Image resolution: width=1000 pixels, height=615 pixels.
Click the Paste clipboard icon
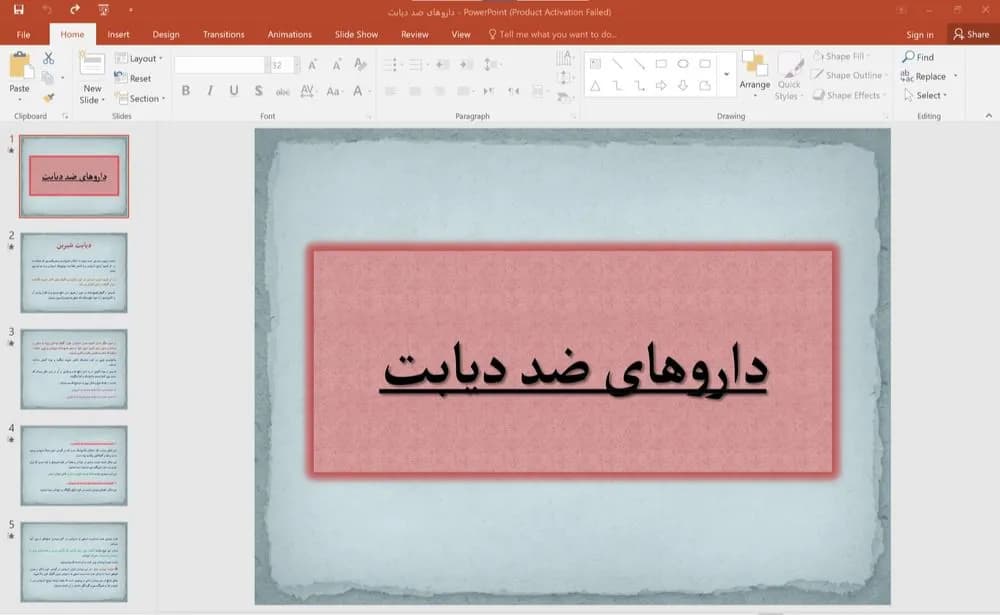20,66
